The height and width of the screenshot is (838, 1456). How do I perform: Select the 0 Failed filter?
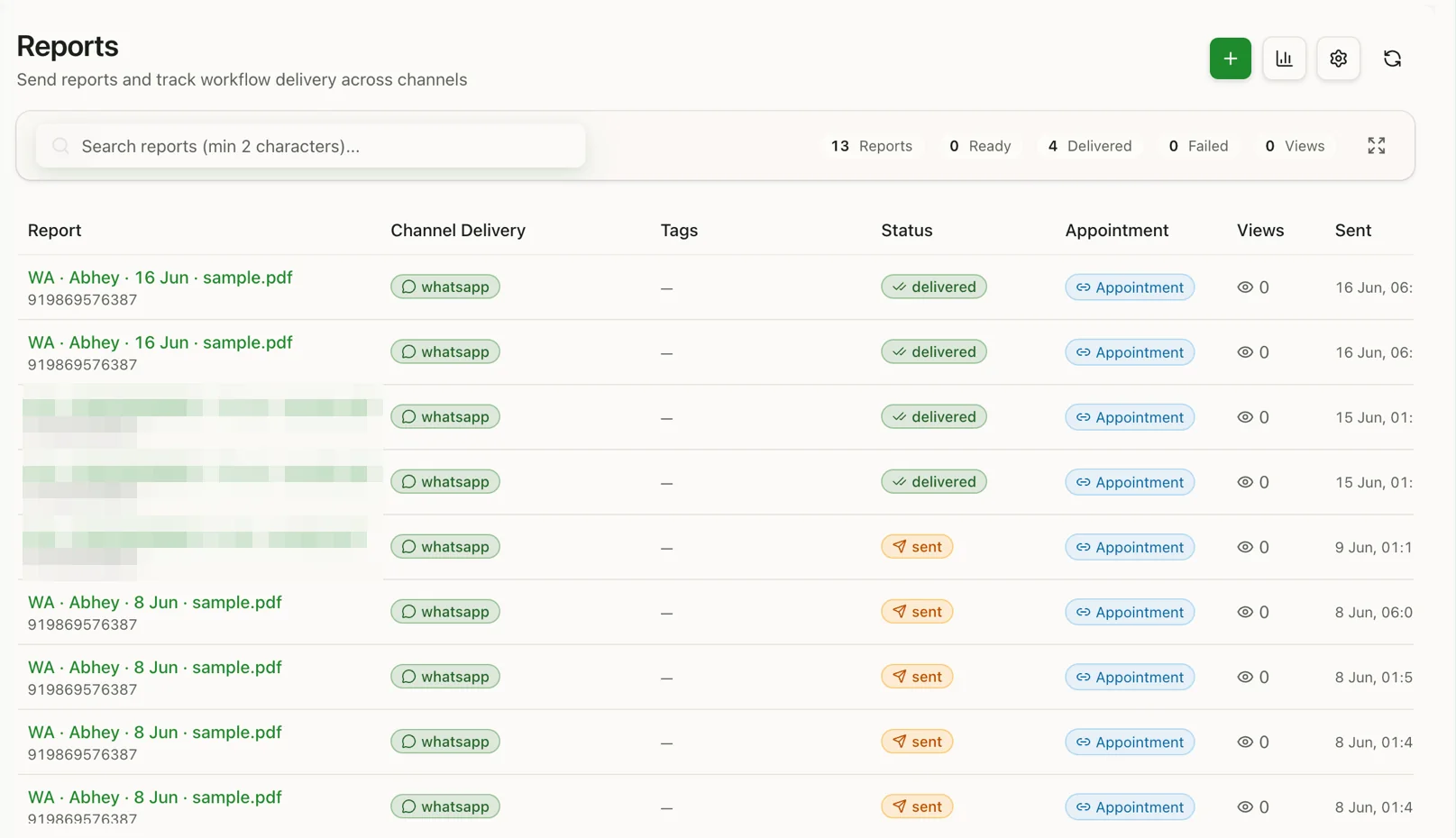(x=1198, y=146)
